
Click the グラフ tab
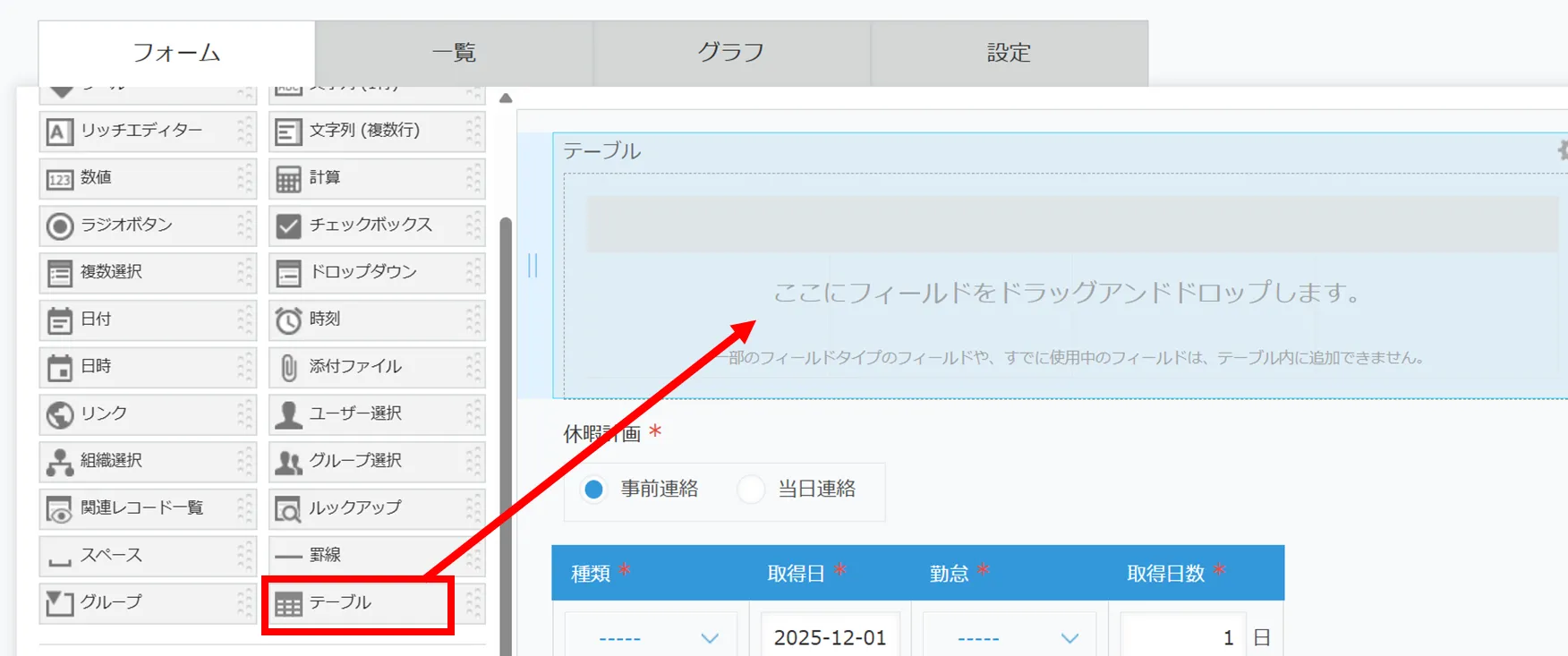731,54
